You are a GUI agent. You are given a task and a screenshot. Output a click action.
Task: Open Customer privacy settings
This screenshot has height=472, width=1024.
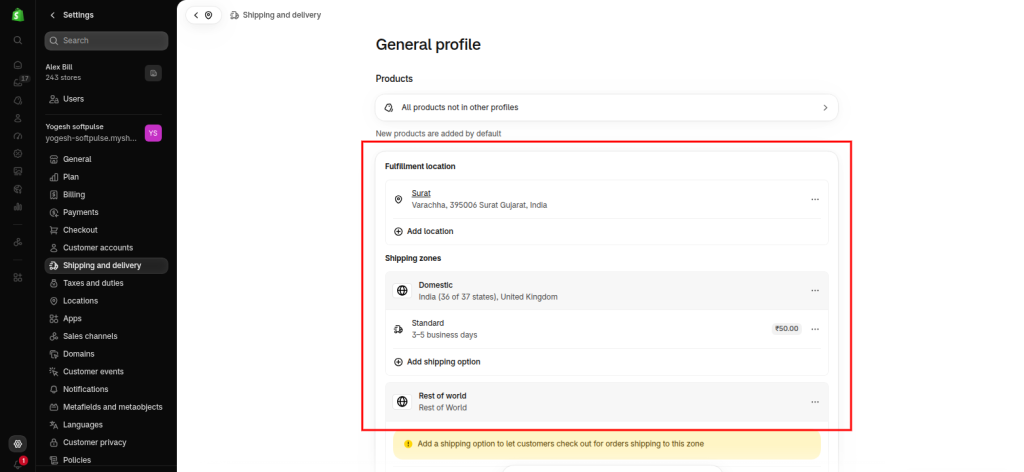(x=106, y=443)
